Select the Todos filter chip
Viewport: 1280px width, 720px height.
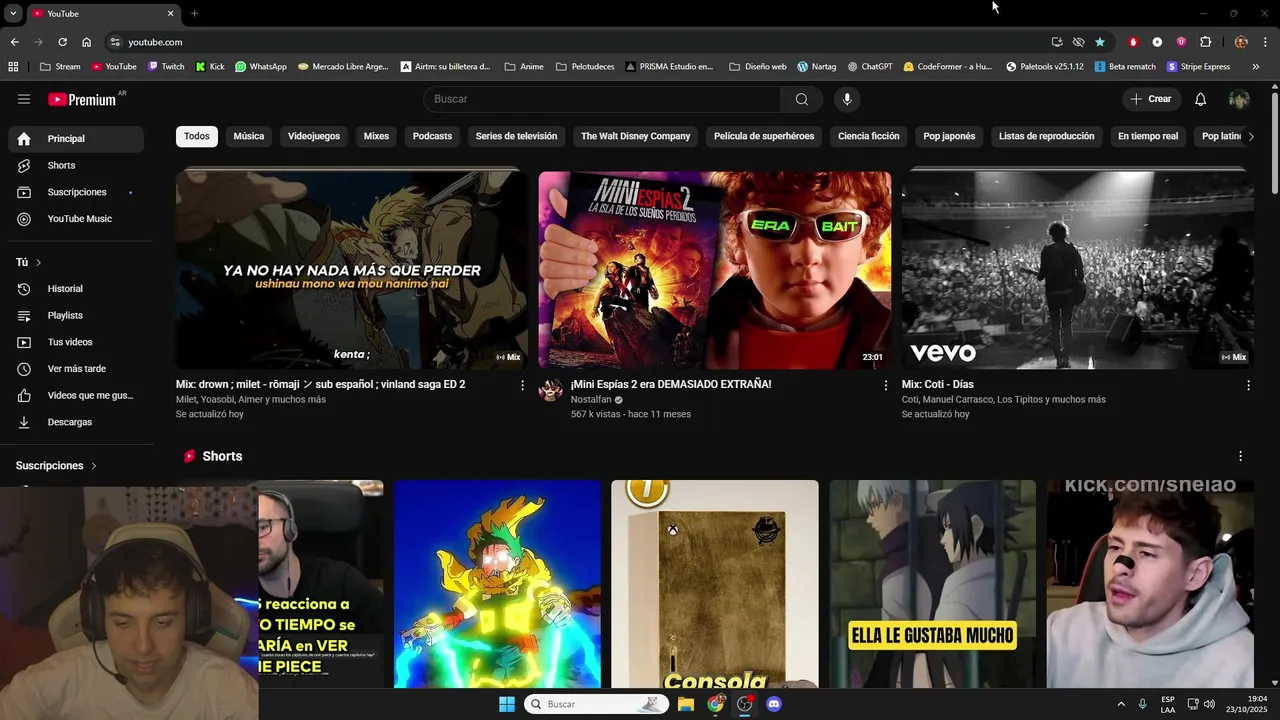(x=197, y=136)
